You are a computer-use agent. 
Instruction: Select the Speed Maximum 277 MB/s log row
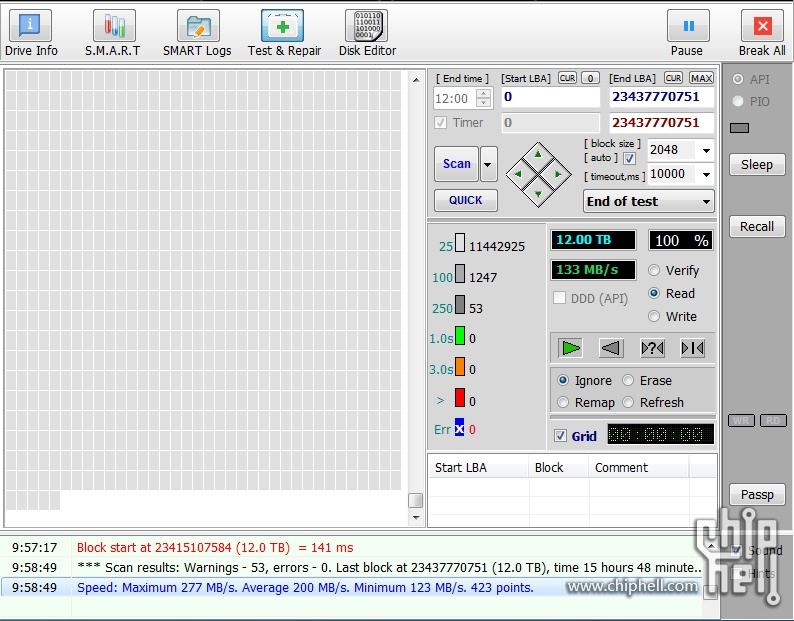click(351, 588)
